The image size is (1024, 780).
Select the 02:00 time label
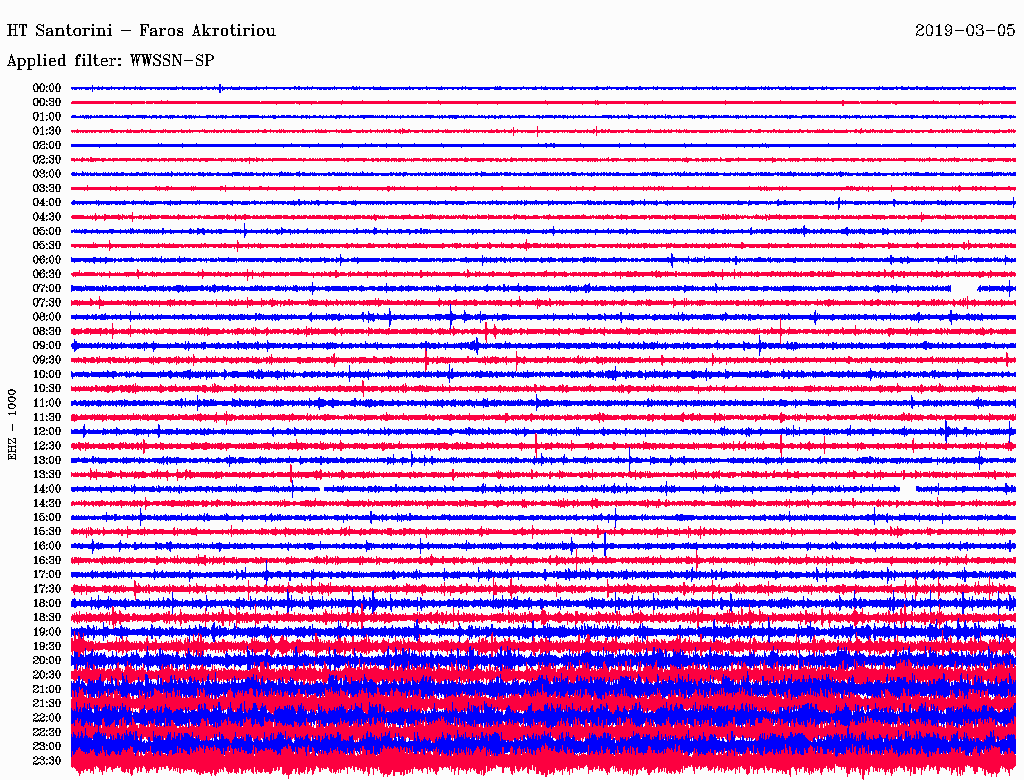pos(47,146)
